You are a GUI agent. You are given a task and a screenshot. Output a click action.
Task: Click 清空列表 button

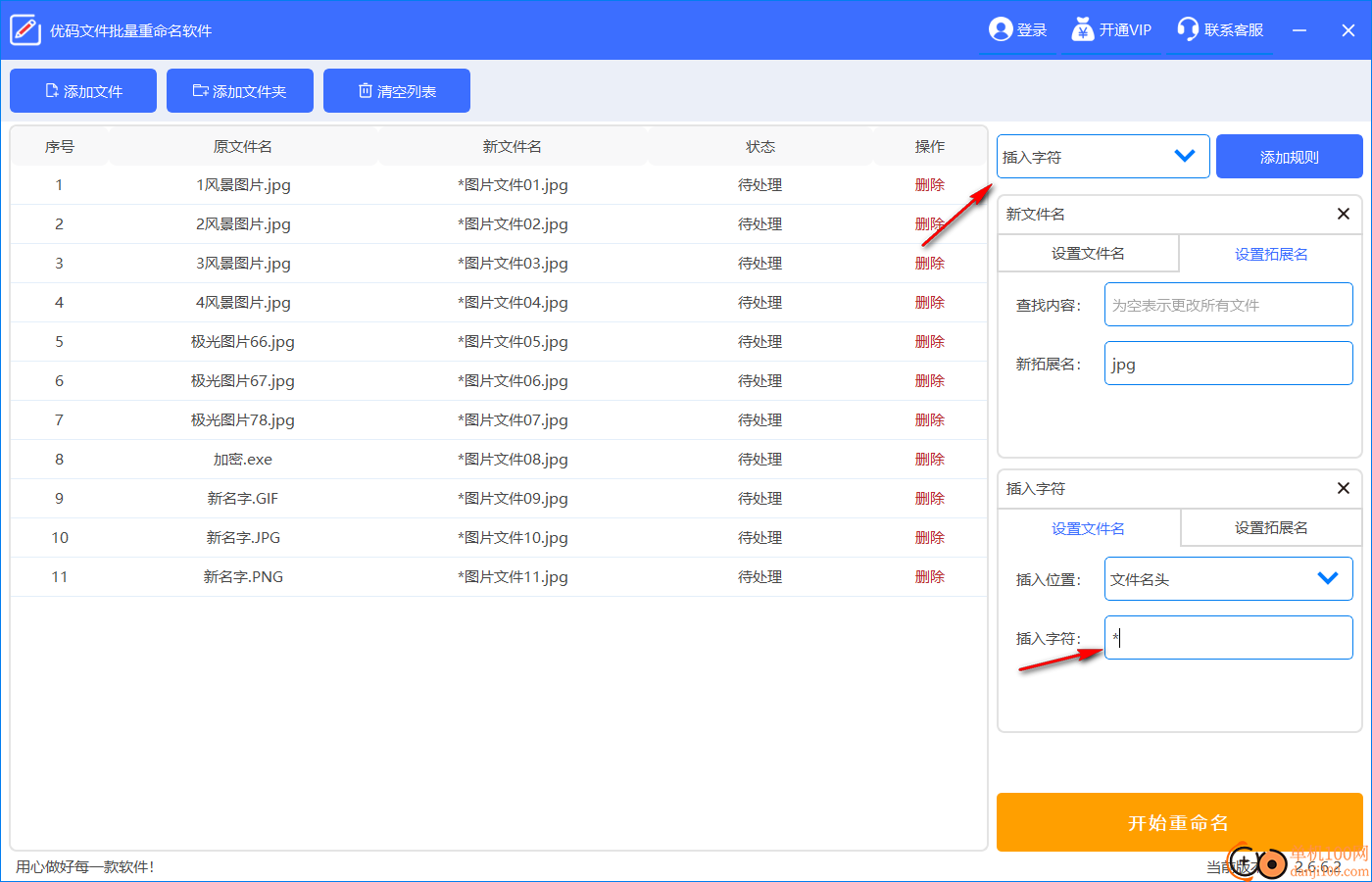coord(397,91)
